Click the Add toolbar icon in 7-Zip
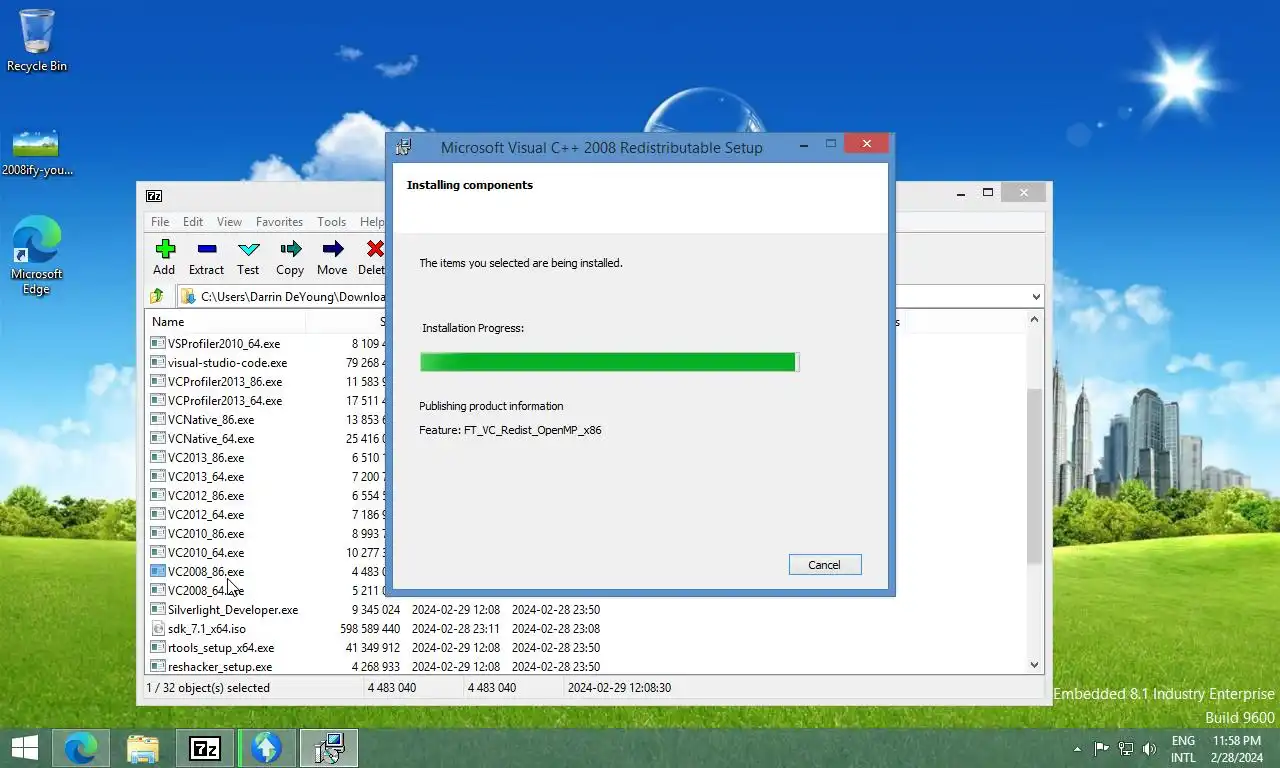Screen dimensions: 1280x768 [165, 249]
